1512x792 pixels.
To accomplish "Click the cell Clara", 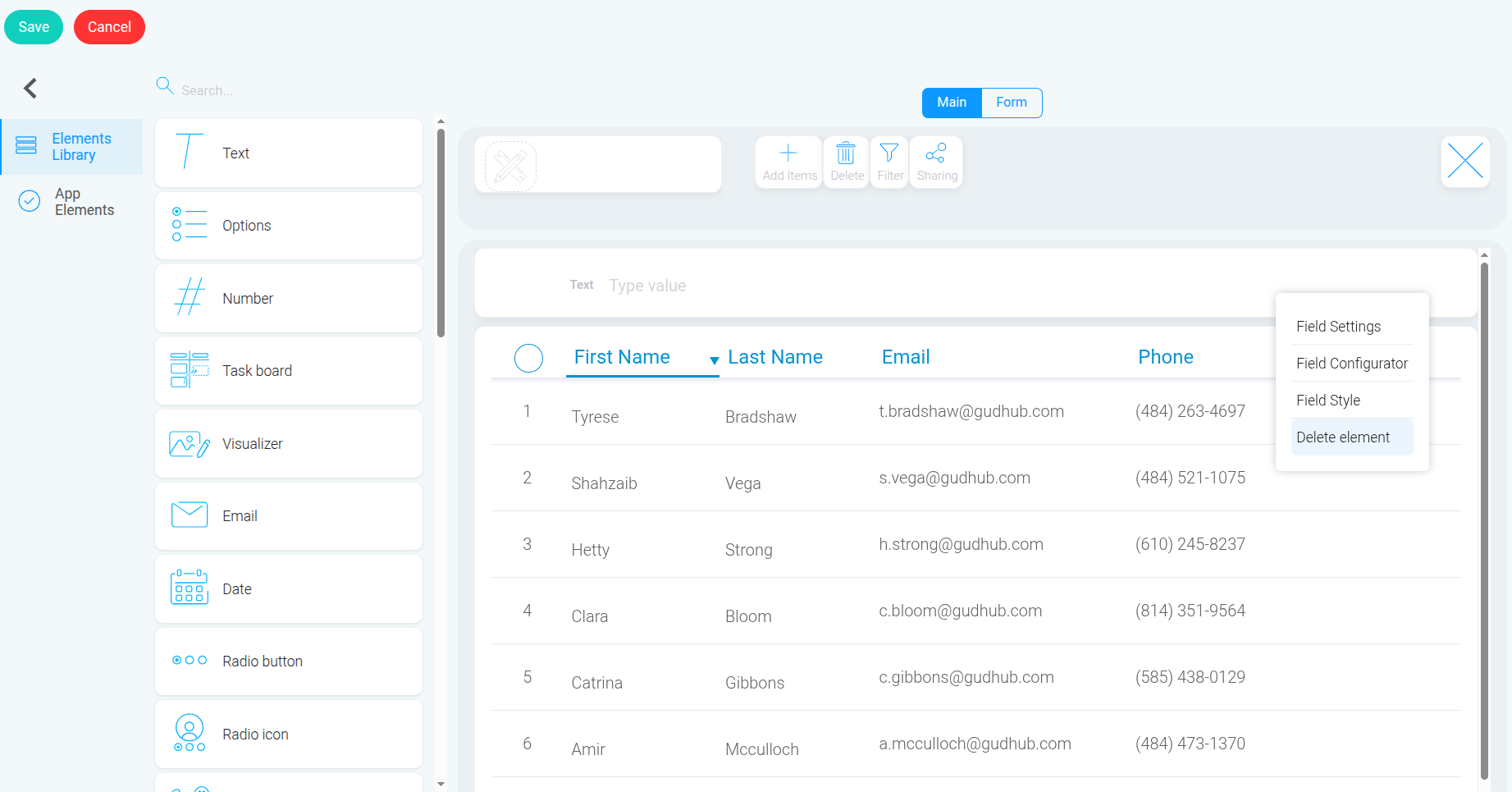I will (x=589, y=616).
